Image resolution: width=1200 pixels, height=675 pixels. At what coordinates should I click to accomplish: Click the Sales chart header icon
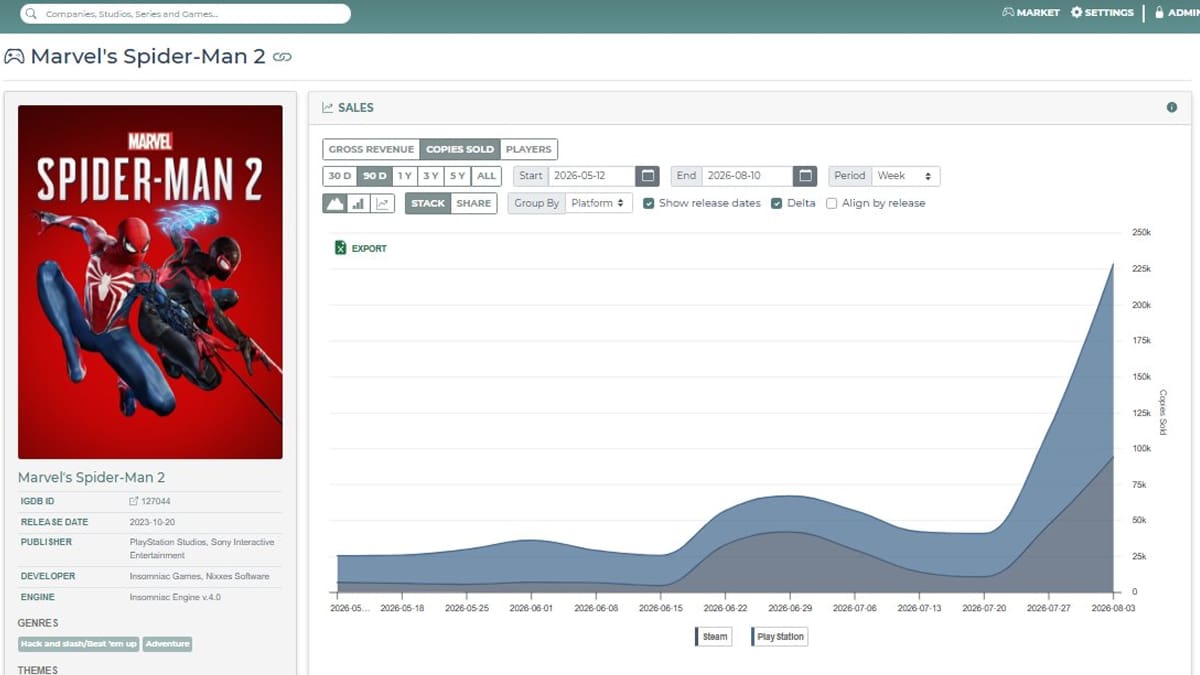coord(327,107)
